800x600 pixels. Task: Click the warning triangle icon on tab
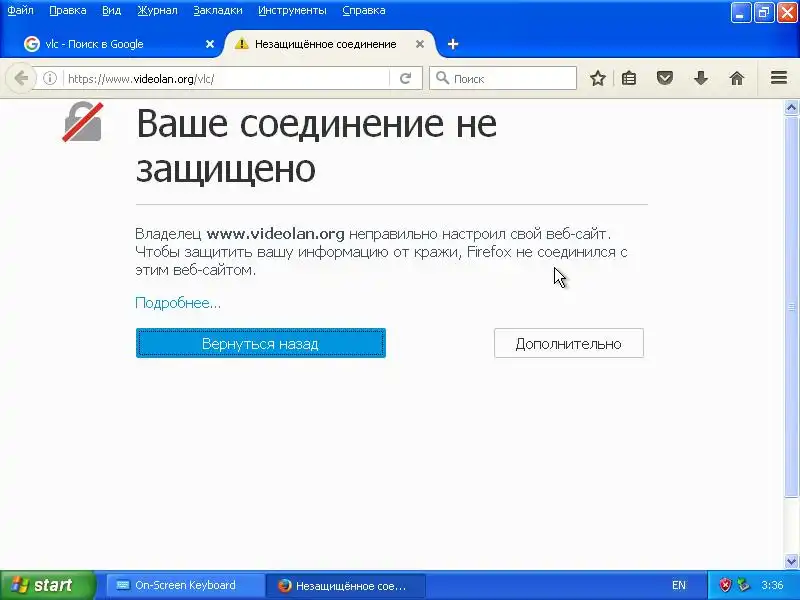click(241, 44)
